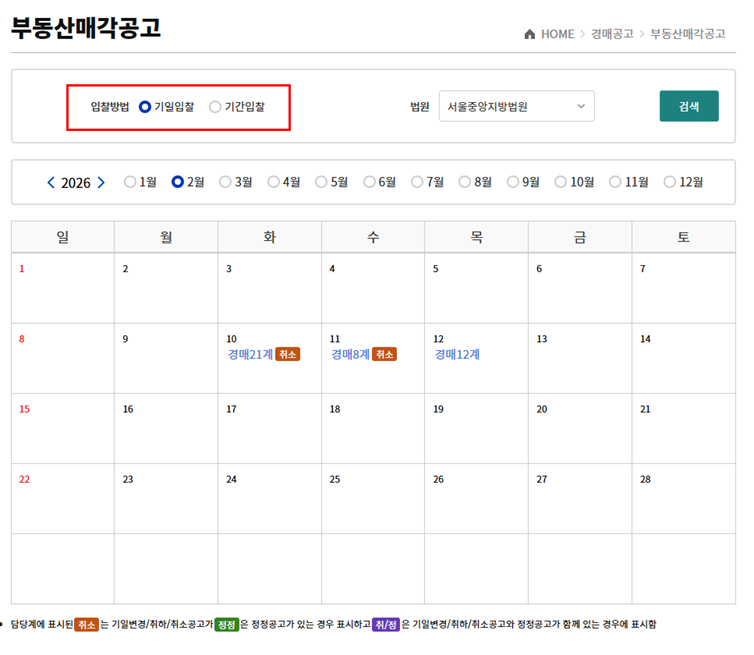Select the 기간입찰 radio button
The height and width of the screenshot is (655, 754).
coord(215,107)
